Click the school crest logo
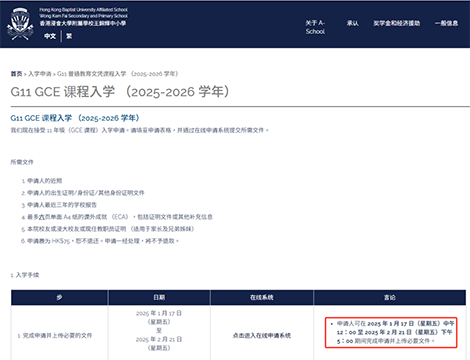 coord(20,24)
